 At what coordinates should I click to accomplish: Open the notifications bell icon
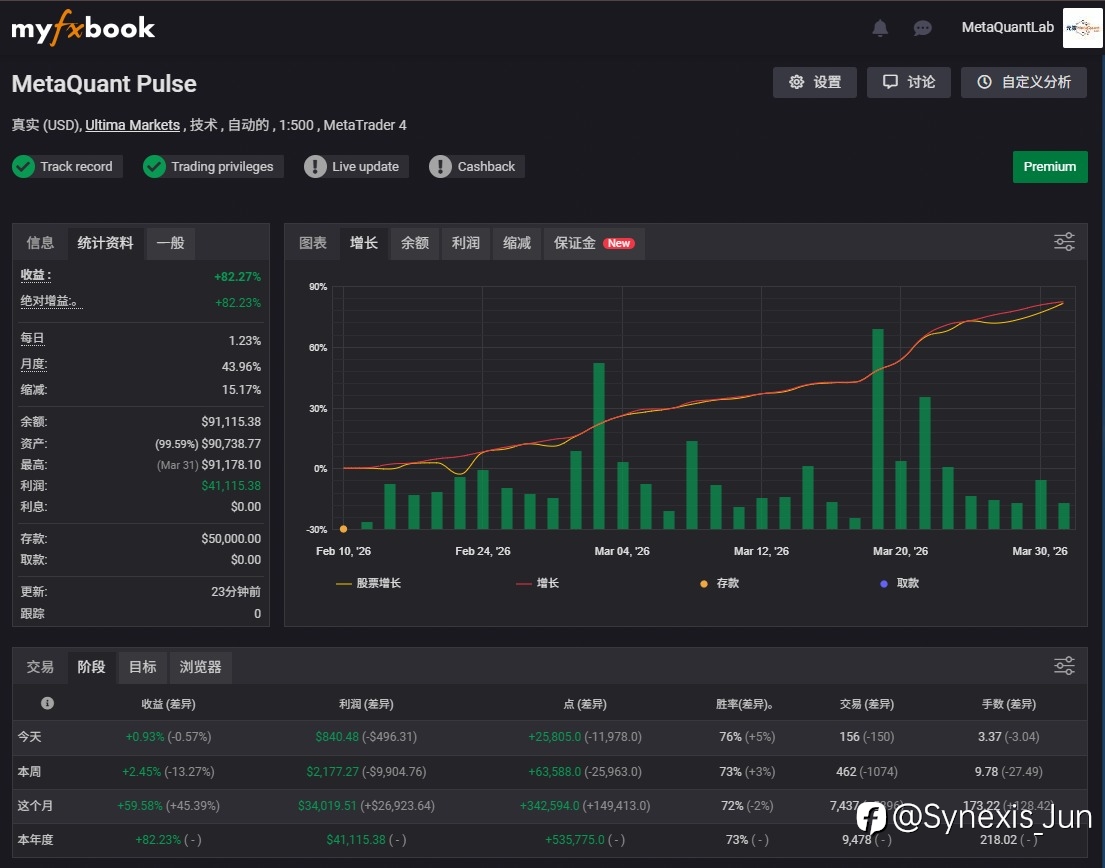(x=879, y=28)
